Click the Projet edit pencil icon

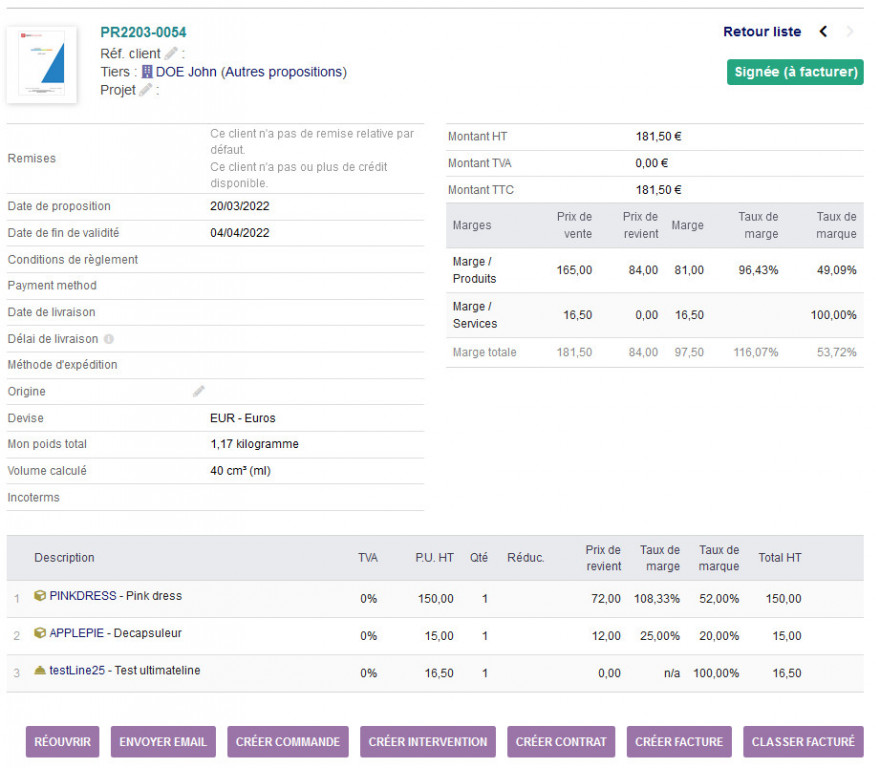[x=146, y=90]
